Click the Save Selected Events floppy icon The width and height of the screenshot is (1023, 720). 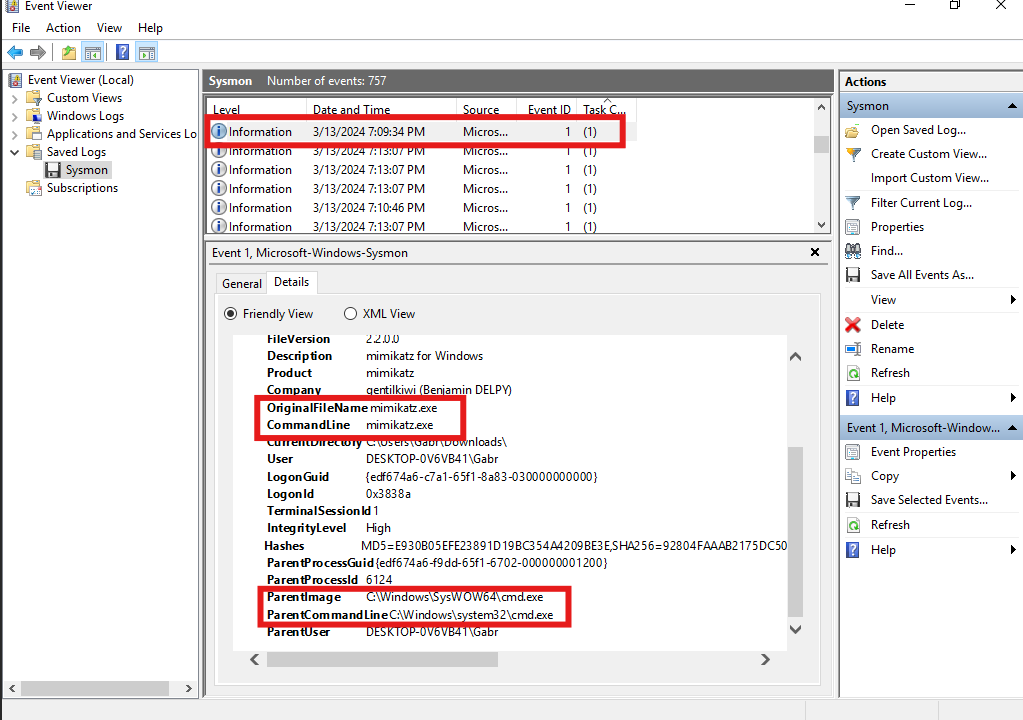tap(853, 500)
